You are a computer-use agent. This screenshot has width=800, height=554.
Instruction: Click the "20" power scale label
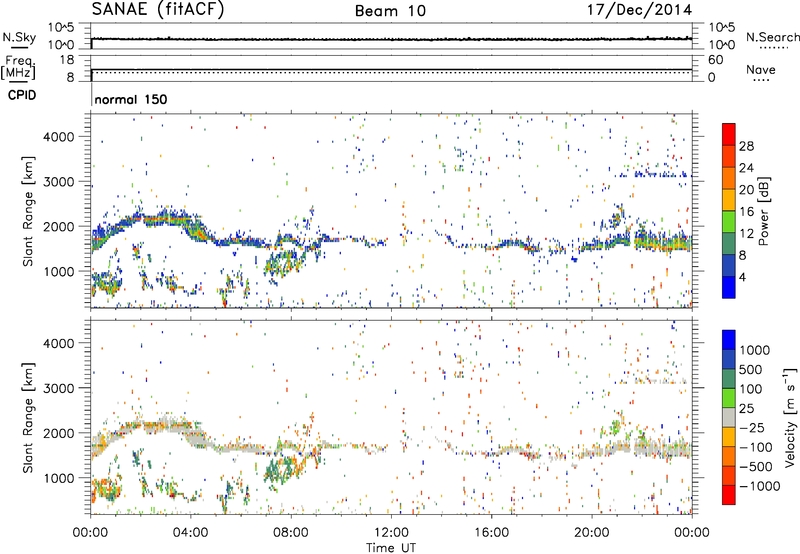click(x=746, y=190)
